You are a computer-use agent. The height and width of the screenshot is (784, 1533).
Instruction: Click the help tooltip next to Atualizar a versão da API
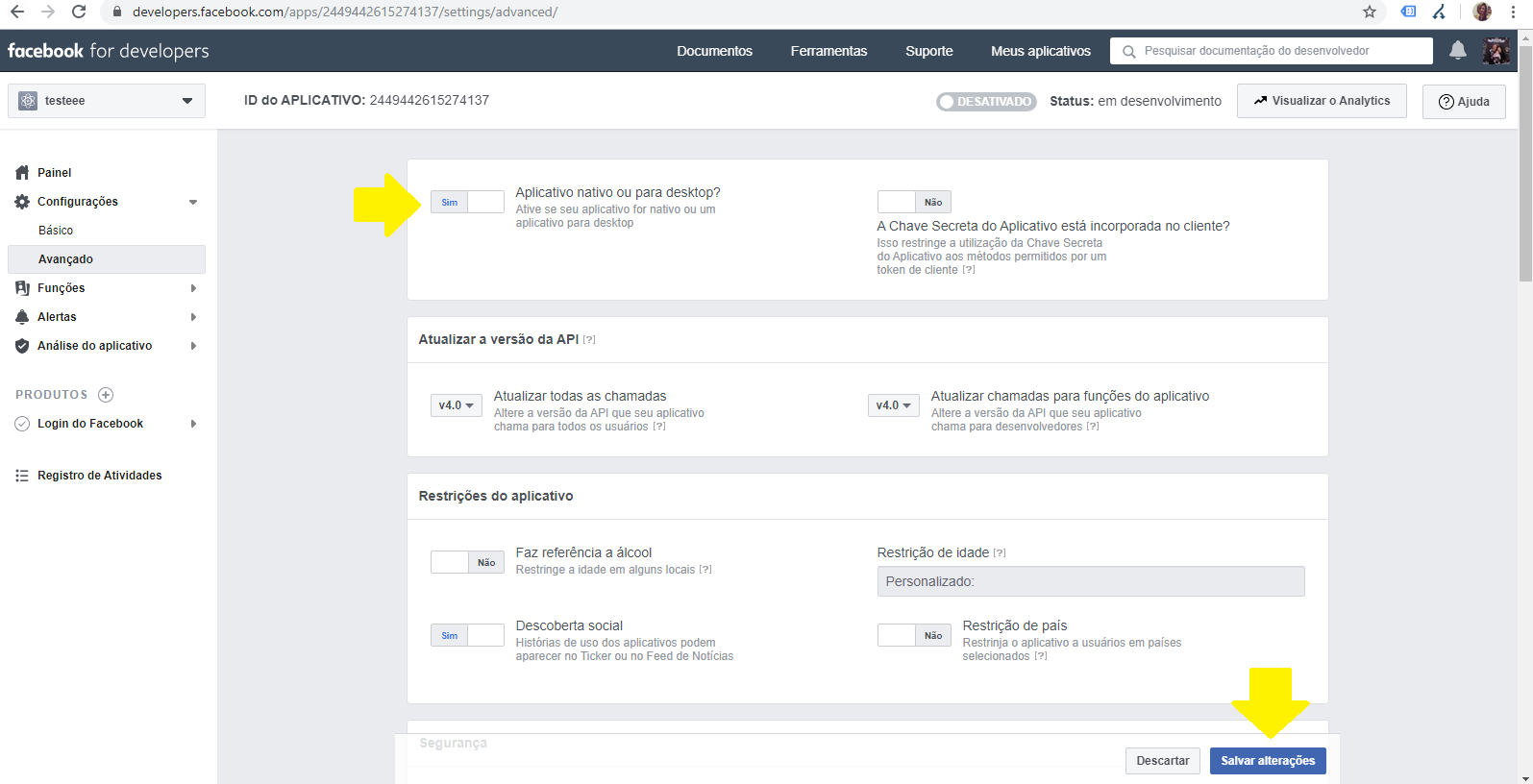point(589,340)
